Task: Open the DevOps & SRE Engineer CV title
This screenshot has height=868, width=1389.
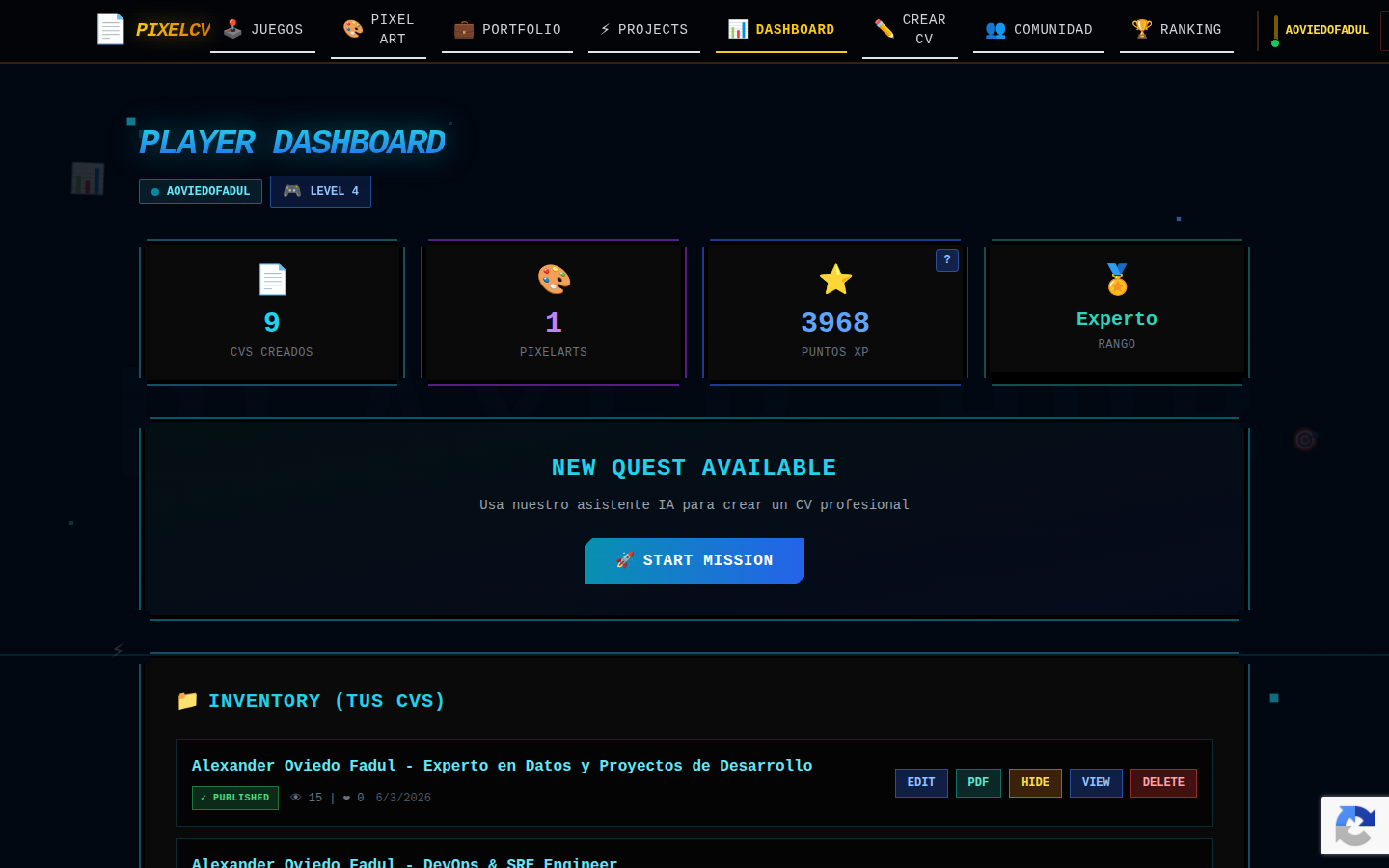Action: pyautogui.click(x=404, y=862)
